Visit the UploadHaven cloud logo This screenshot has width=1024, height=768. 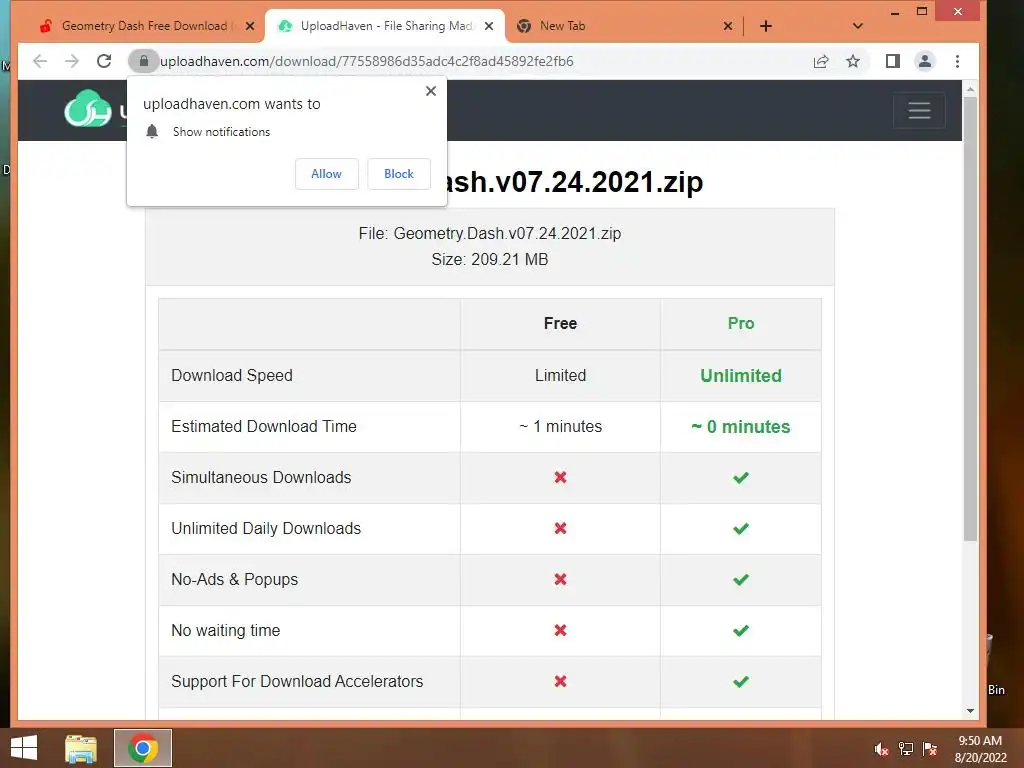tap(88, 108)
